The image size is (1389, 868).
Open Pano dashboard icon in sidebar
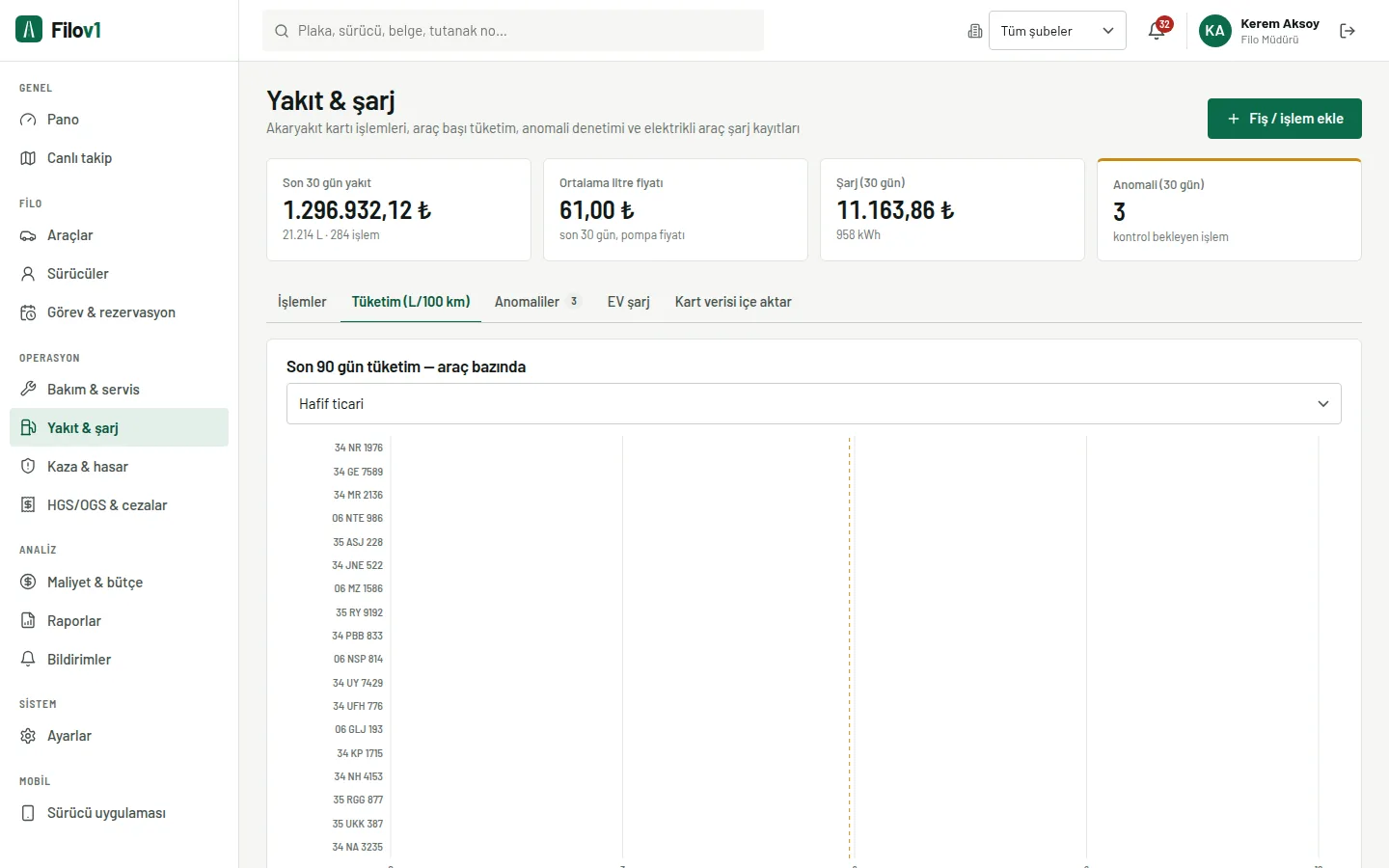coord(28,120)
